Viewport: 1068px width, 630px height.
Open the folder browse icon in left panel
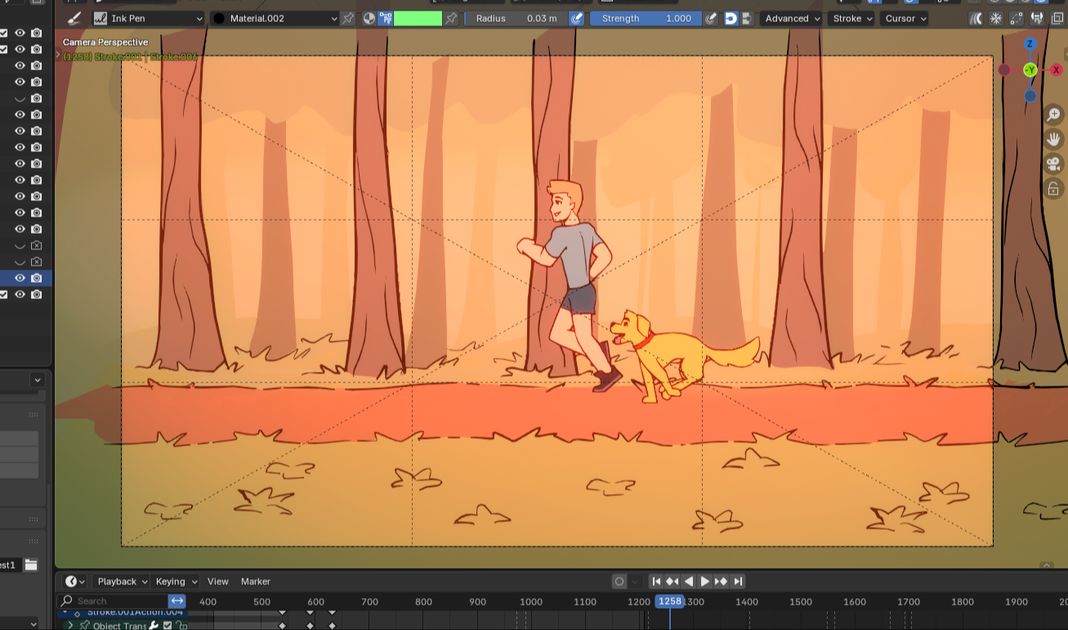coord(31,565)
